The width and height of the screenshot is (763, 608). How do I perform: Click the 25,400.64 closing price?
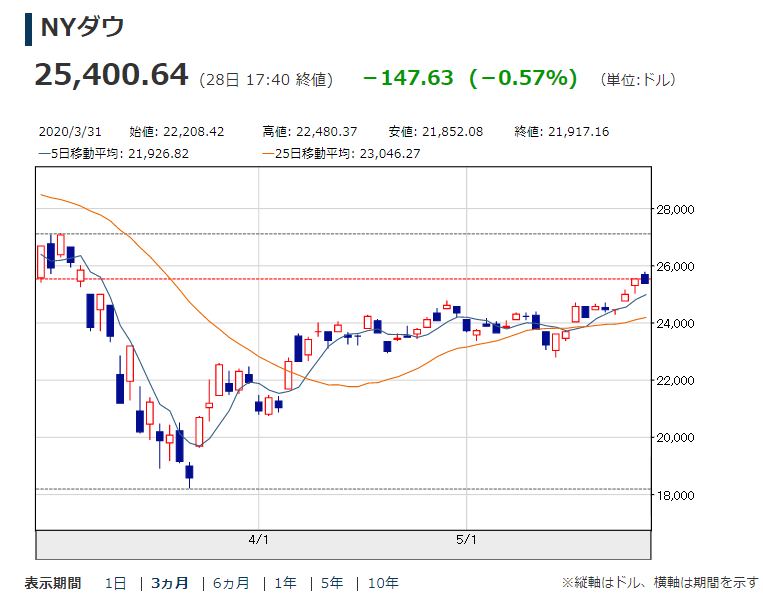[x=111, y=76]
